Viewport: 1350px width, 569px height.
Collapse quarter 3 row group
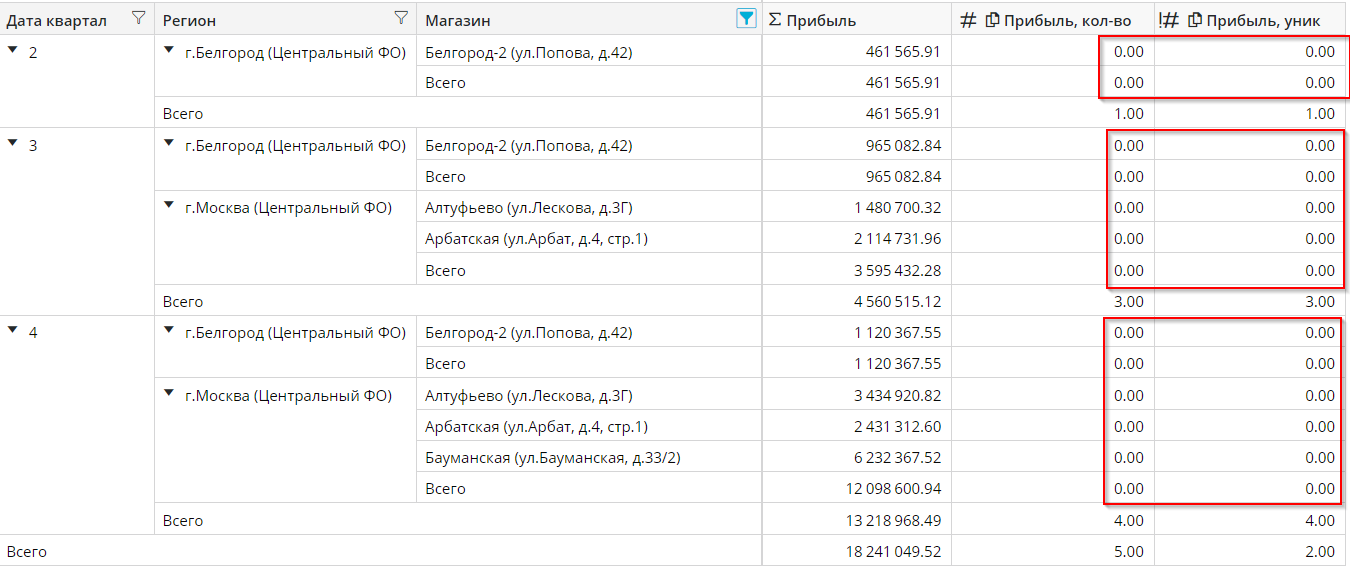pyautogui.click(x=12, y=144)
